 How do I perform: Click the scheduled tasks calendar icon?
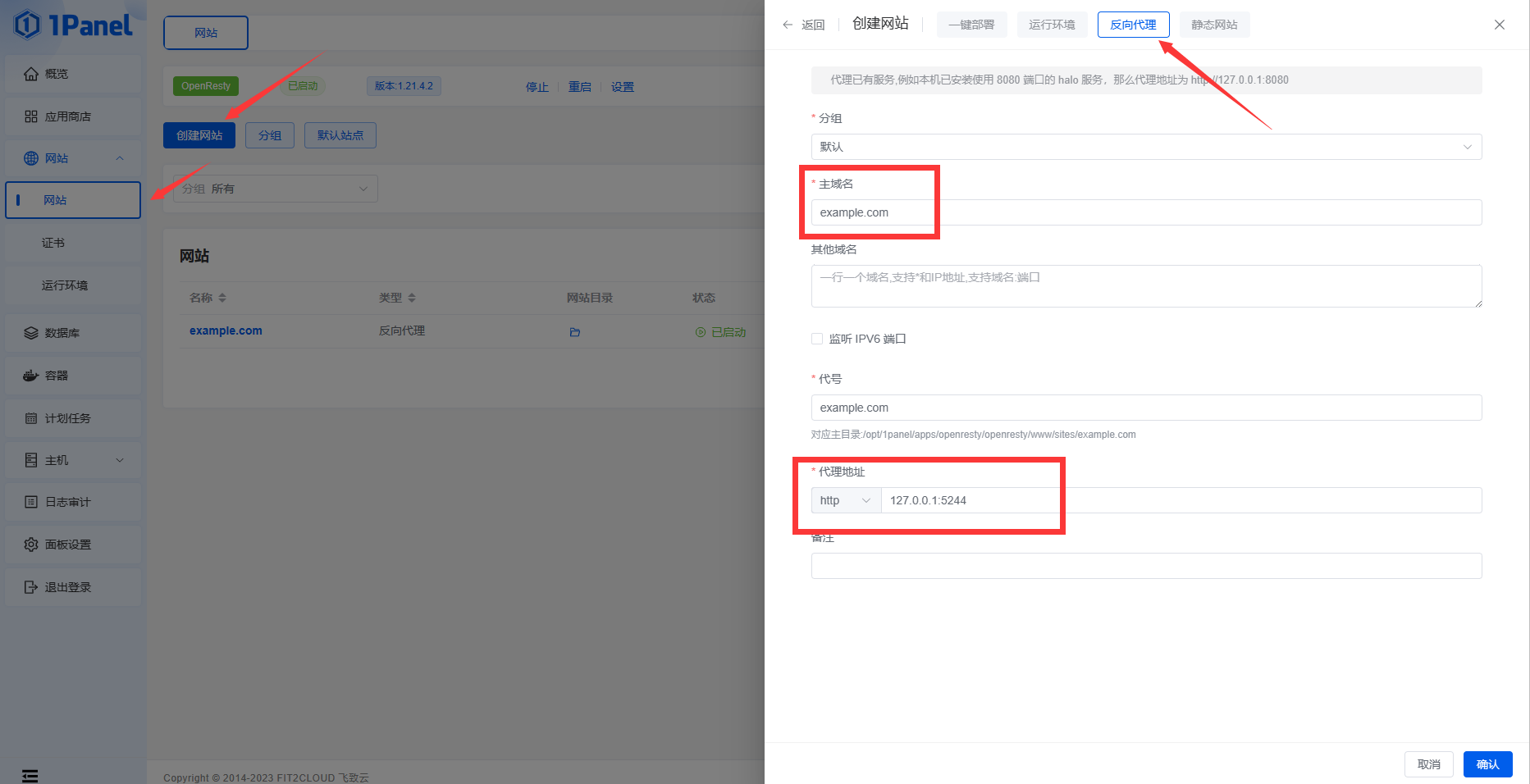pyautogui.click(x=31, y=418)
